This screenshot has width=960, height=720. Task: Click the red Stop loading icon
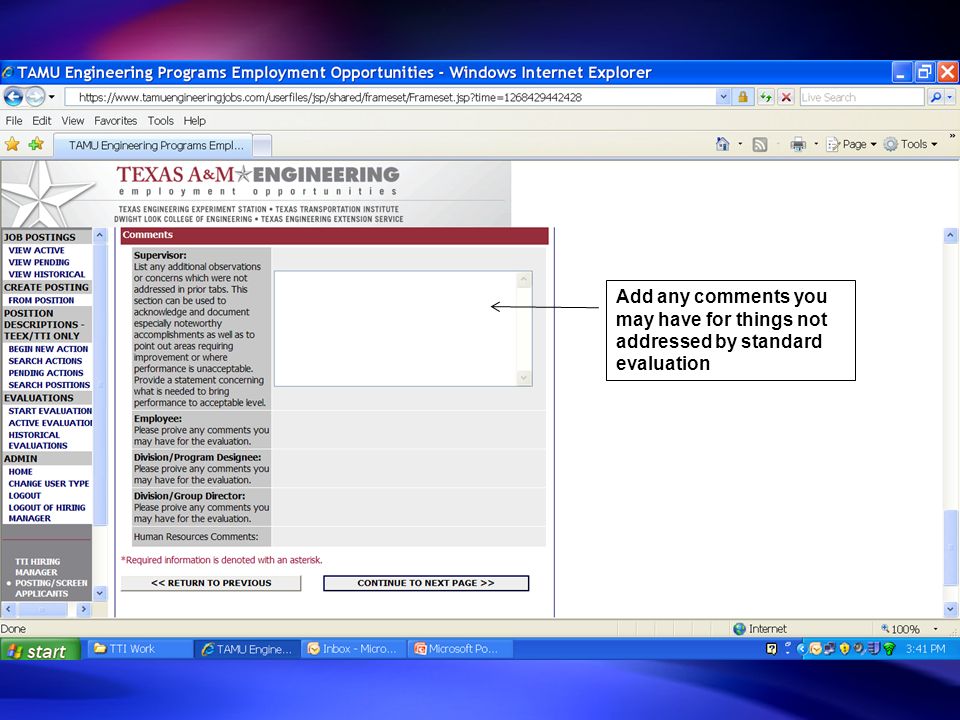786,97
